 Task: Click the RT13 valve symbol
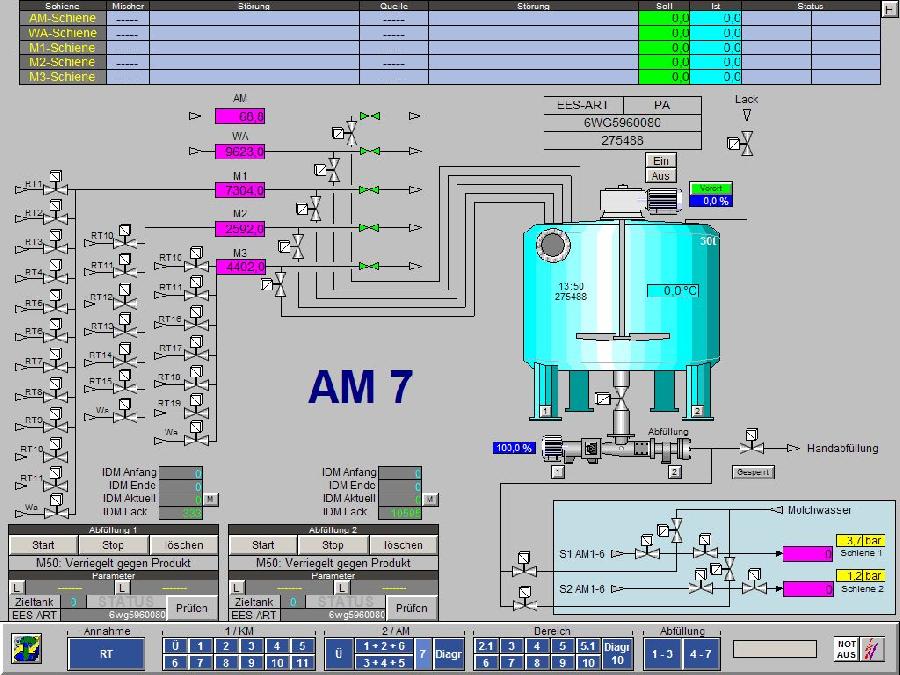pyautogui.click(x=125, y=325)
